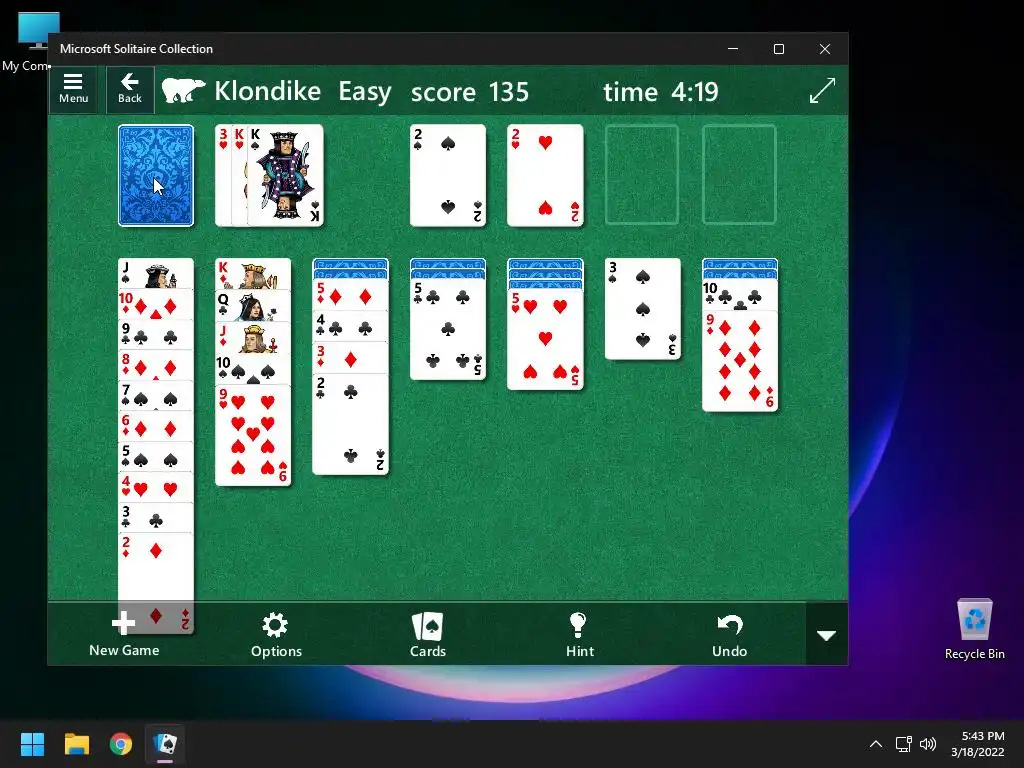The width and height of the screenshot is (1024, 768).
Task: Click the fourth empty foundation slot
Action: tap(739, 175)
